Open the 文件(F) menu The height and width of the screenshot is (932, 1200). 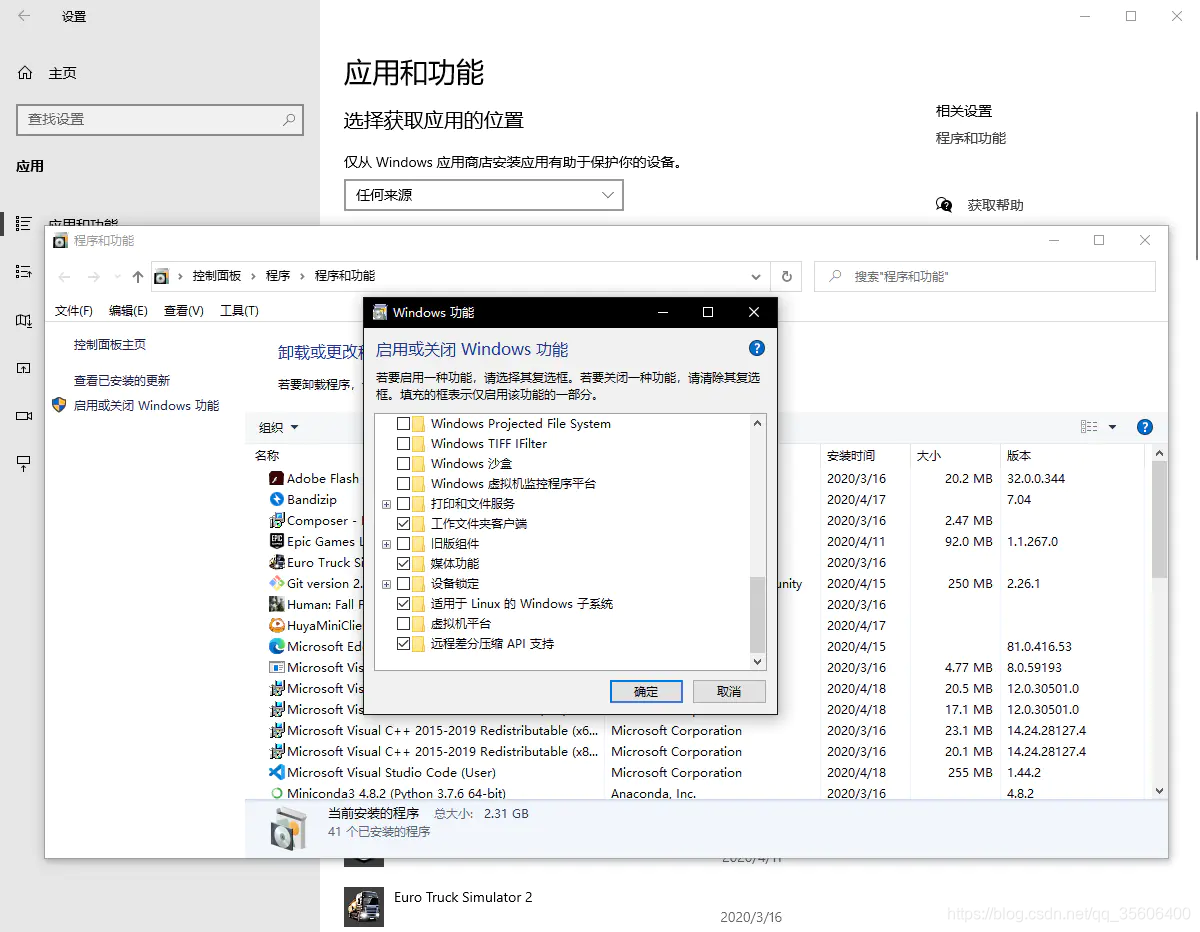coord(74,310)
